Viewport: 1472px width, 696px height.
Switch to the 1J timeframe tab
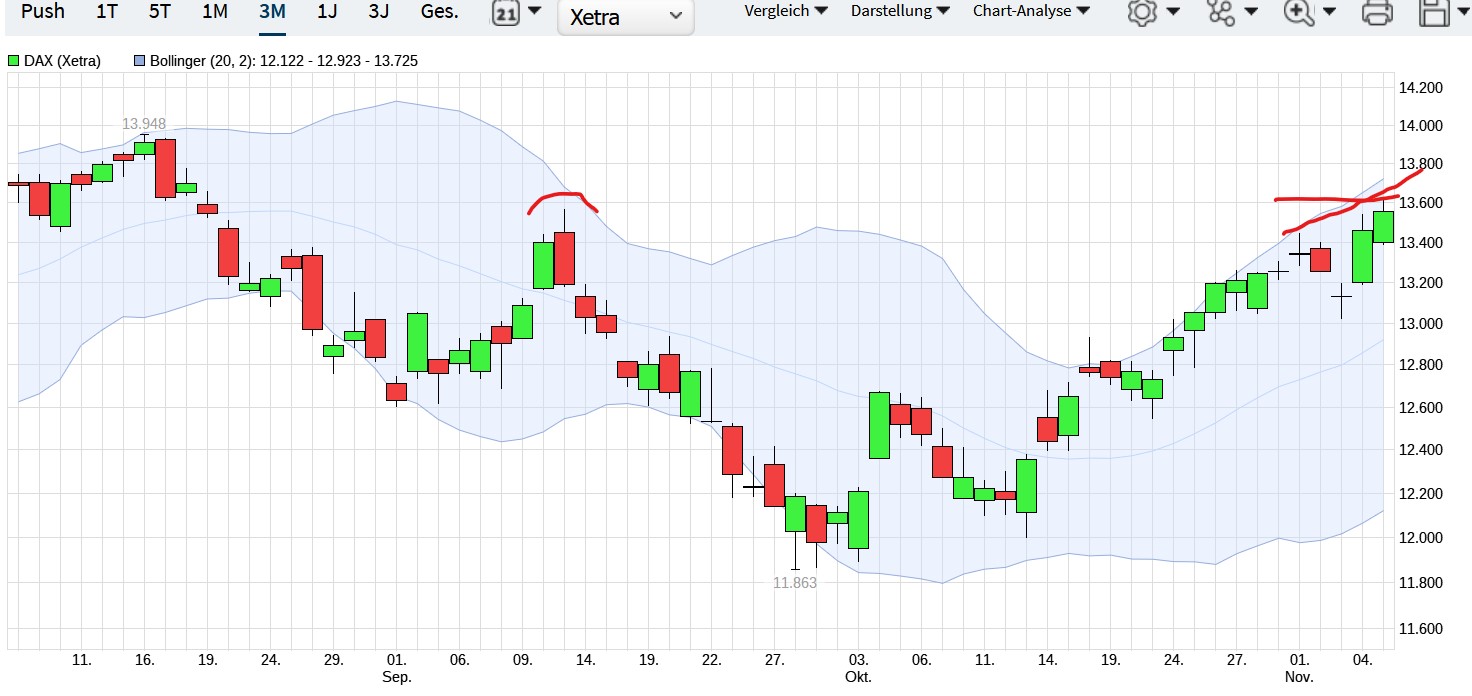pyautogui.click(x=325, y=11)
